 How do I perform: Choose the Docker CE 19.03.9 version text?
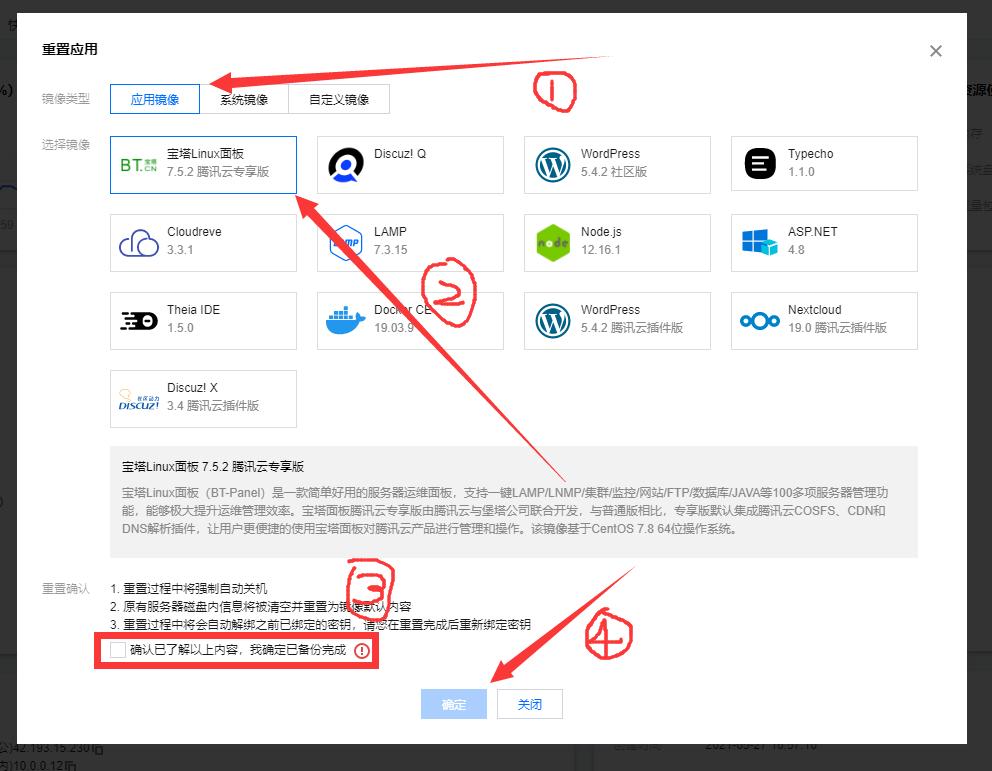point(394,328)
